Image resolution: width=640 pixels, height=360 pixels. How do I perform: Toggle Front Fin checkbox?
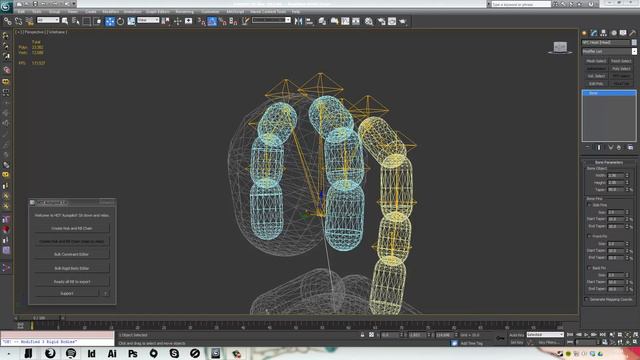(x=589, y=236)
